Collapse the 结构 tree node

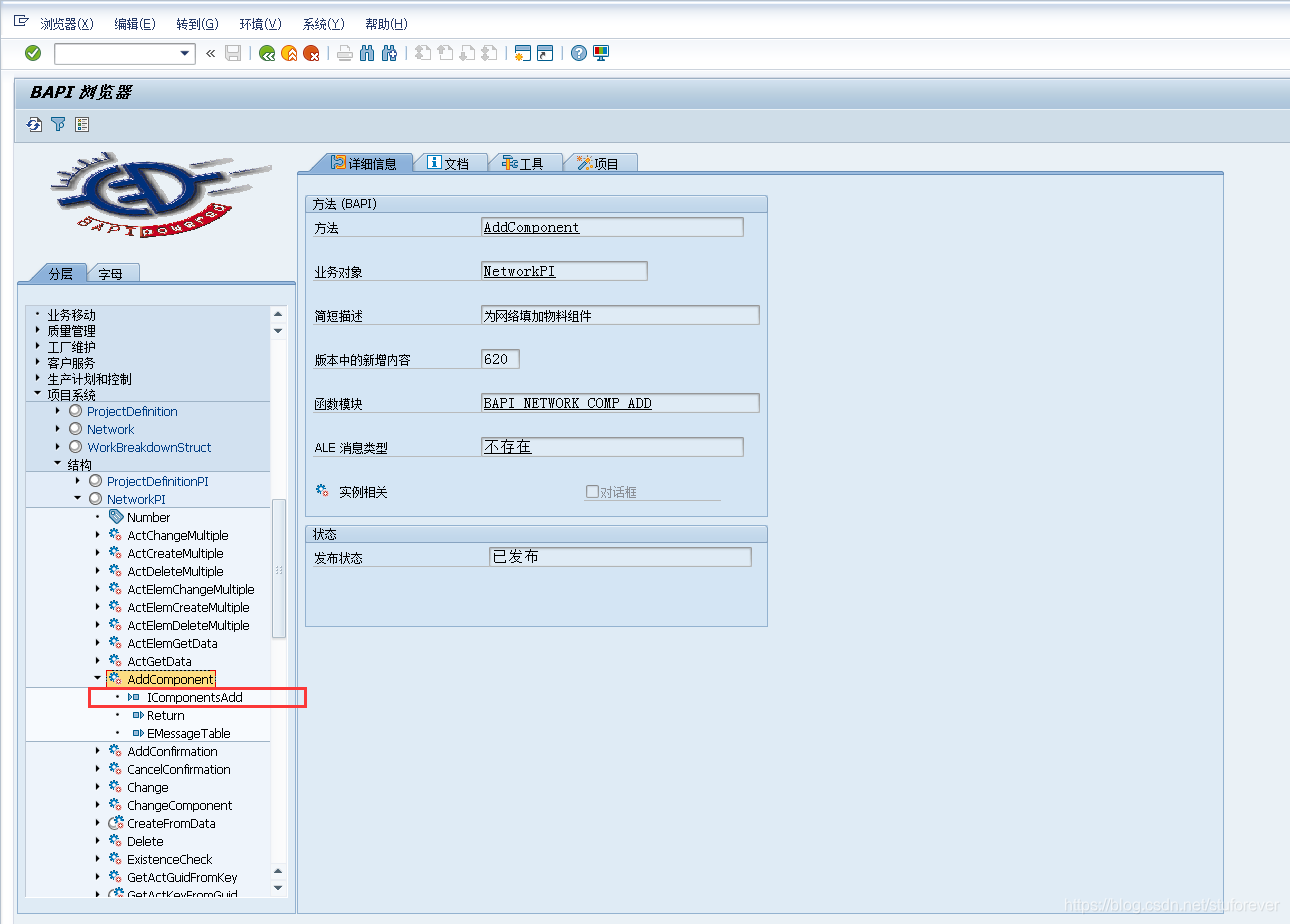click(58, 464)
